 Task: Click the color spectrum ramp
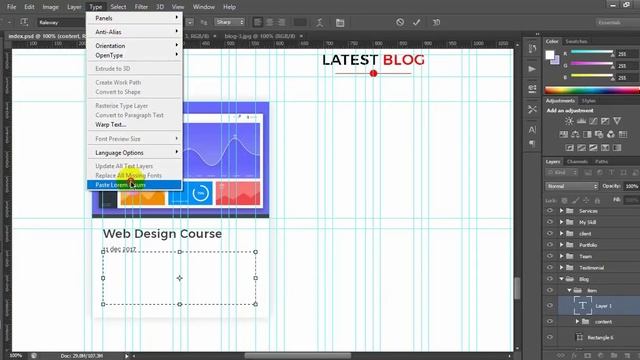click(x=592, y=90)
